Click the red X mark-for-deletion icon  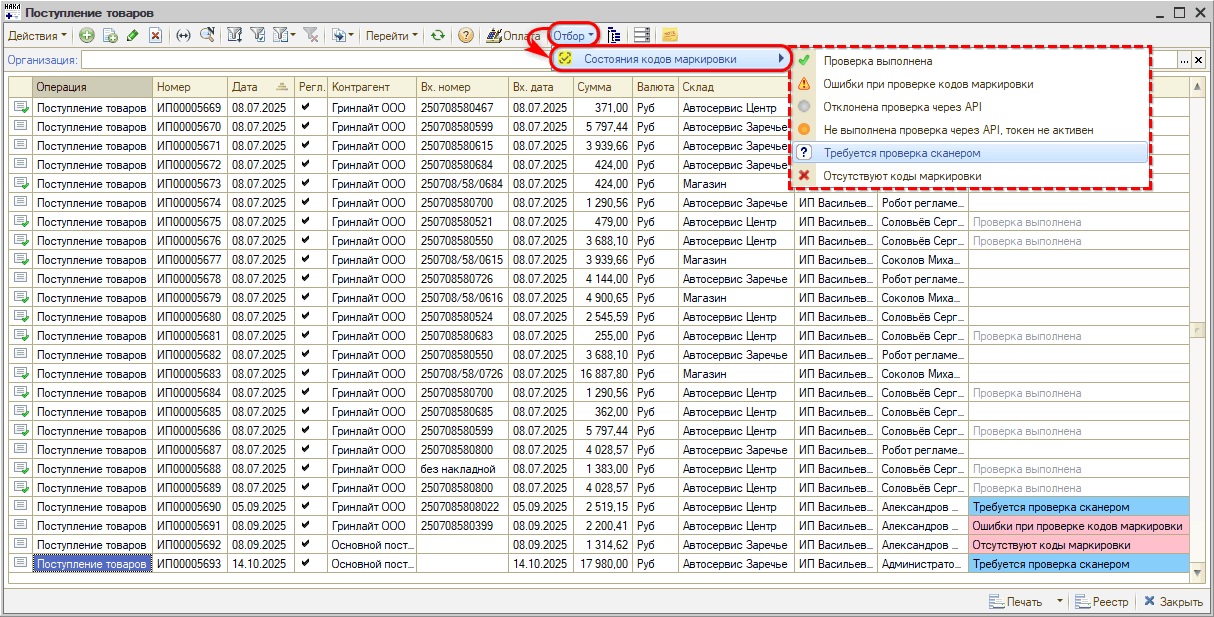tap(155, 36)
